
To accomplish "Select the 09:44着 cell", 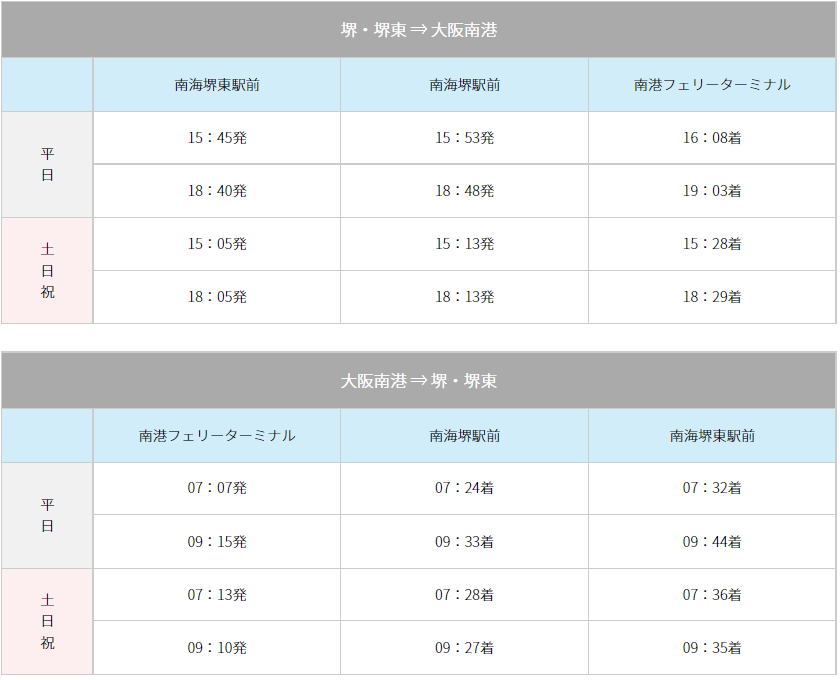I will (x=712, y=542).
